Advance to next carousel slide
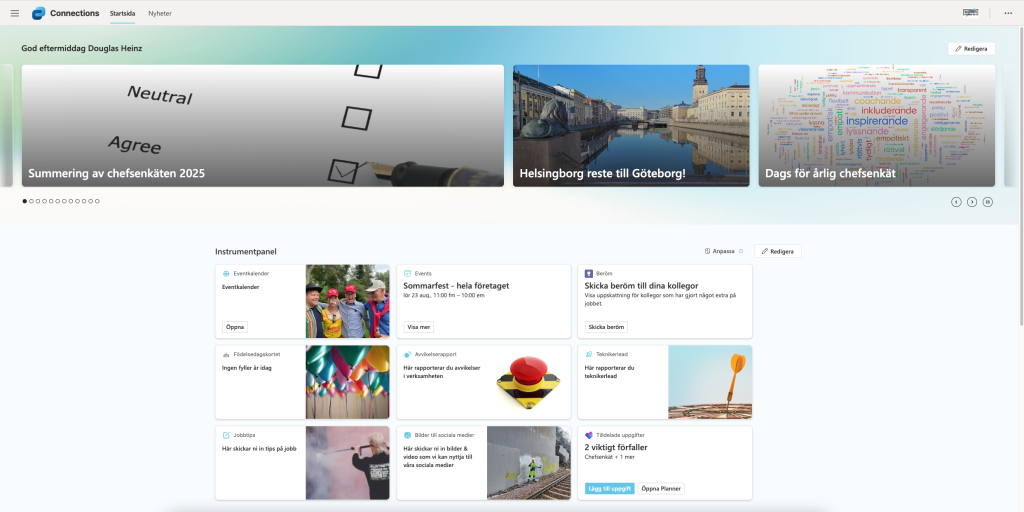Viewport: 1024px width, 512px height. pos(972,202)
